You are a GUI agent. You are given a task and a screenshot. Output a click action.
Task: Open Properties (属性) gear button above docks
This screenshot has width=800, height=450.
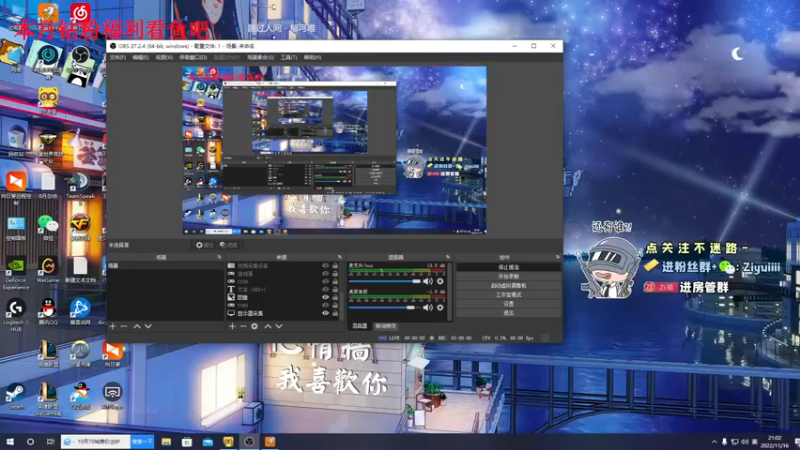click(x=204, y=245)
